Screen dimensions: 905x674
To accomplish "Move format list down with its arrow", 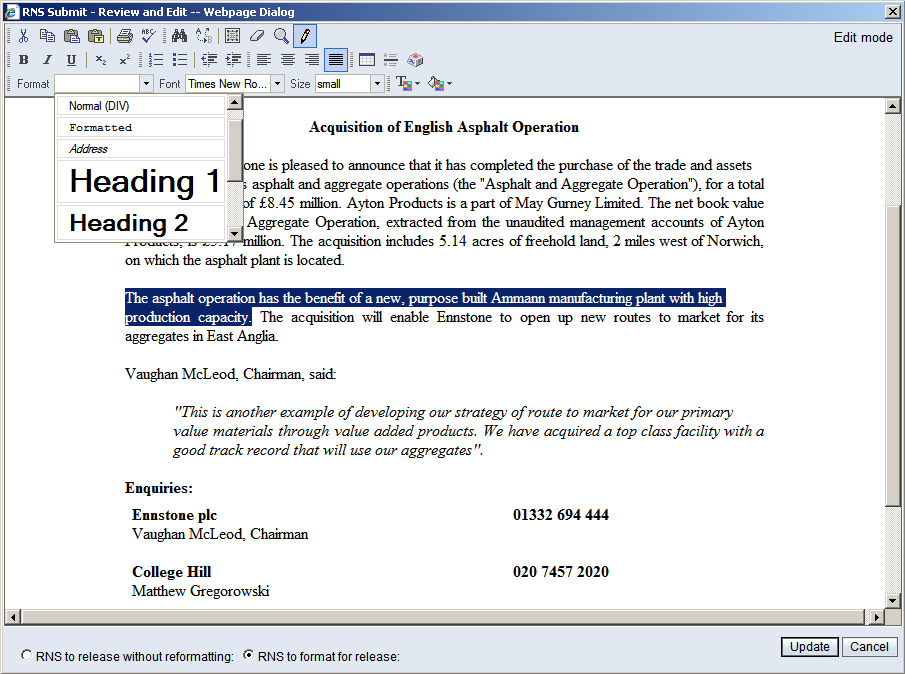I will [234, 233].
